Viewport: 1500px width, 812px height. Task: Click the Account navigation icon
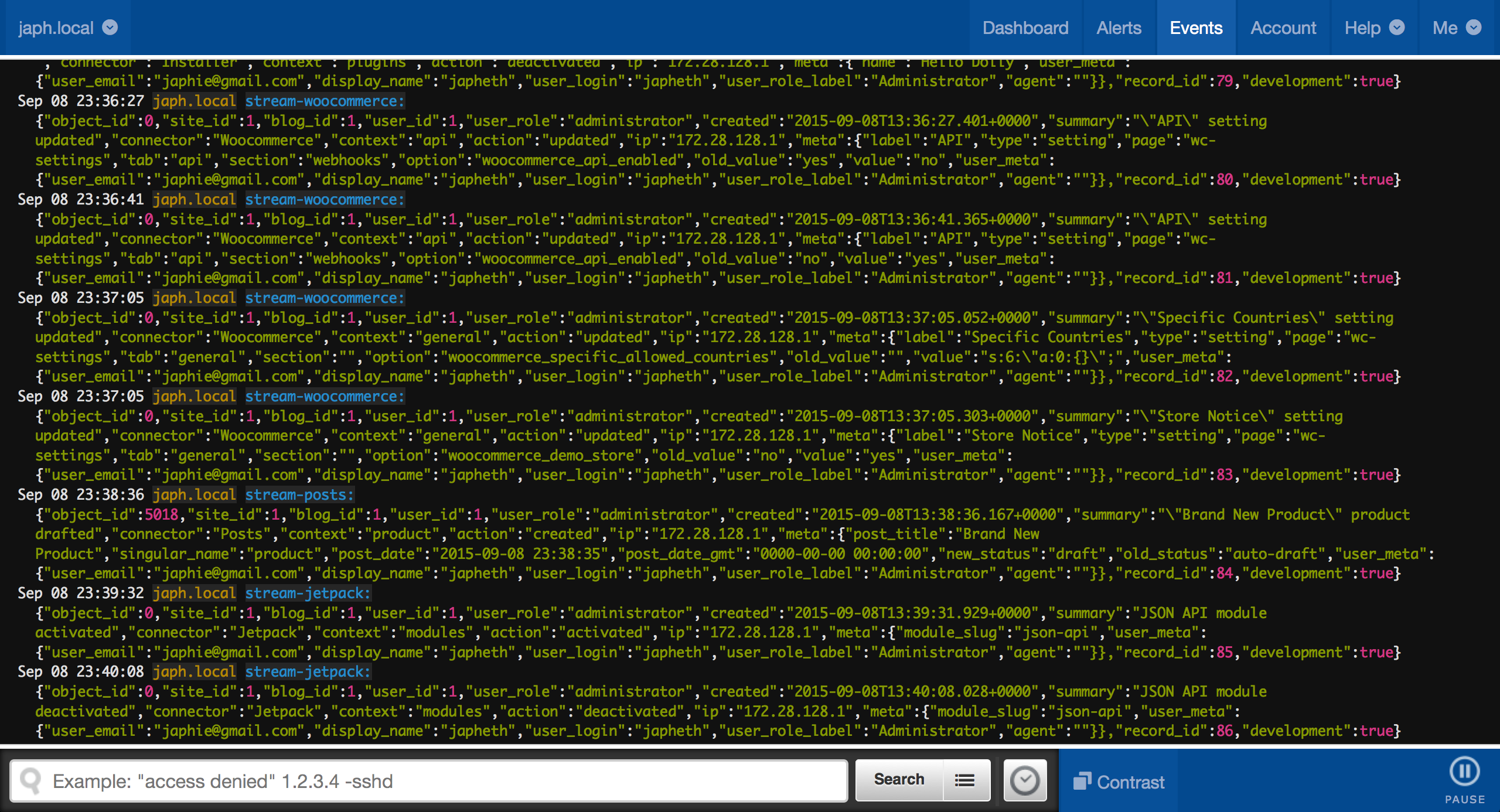(1282, 27)
